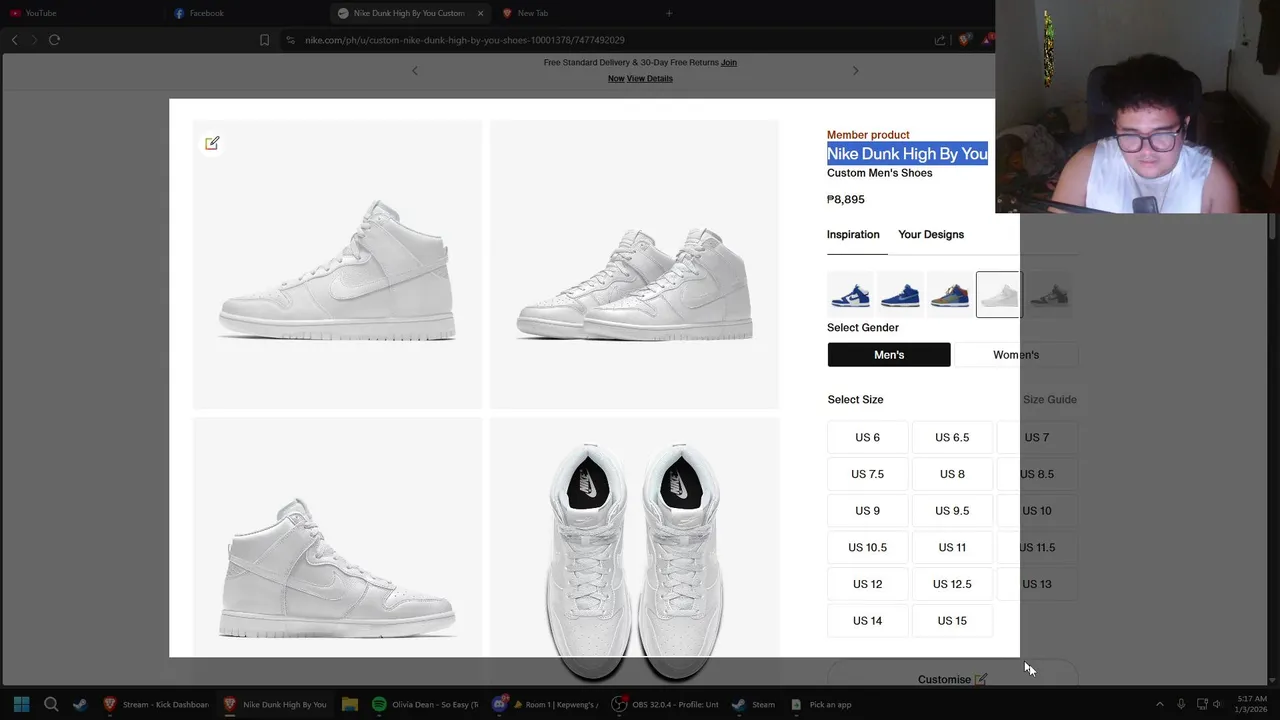Image resolution: width=1280 pixels, height=720 pixels.
Task: Switch to the Stream - Kick Dashboard taskbar window
Action: [156, 704]
